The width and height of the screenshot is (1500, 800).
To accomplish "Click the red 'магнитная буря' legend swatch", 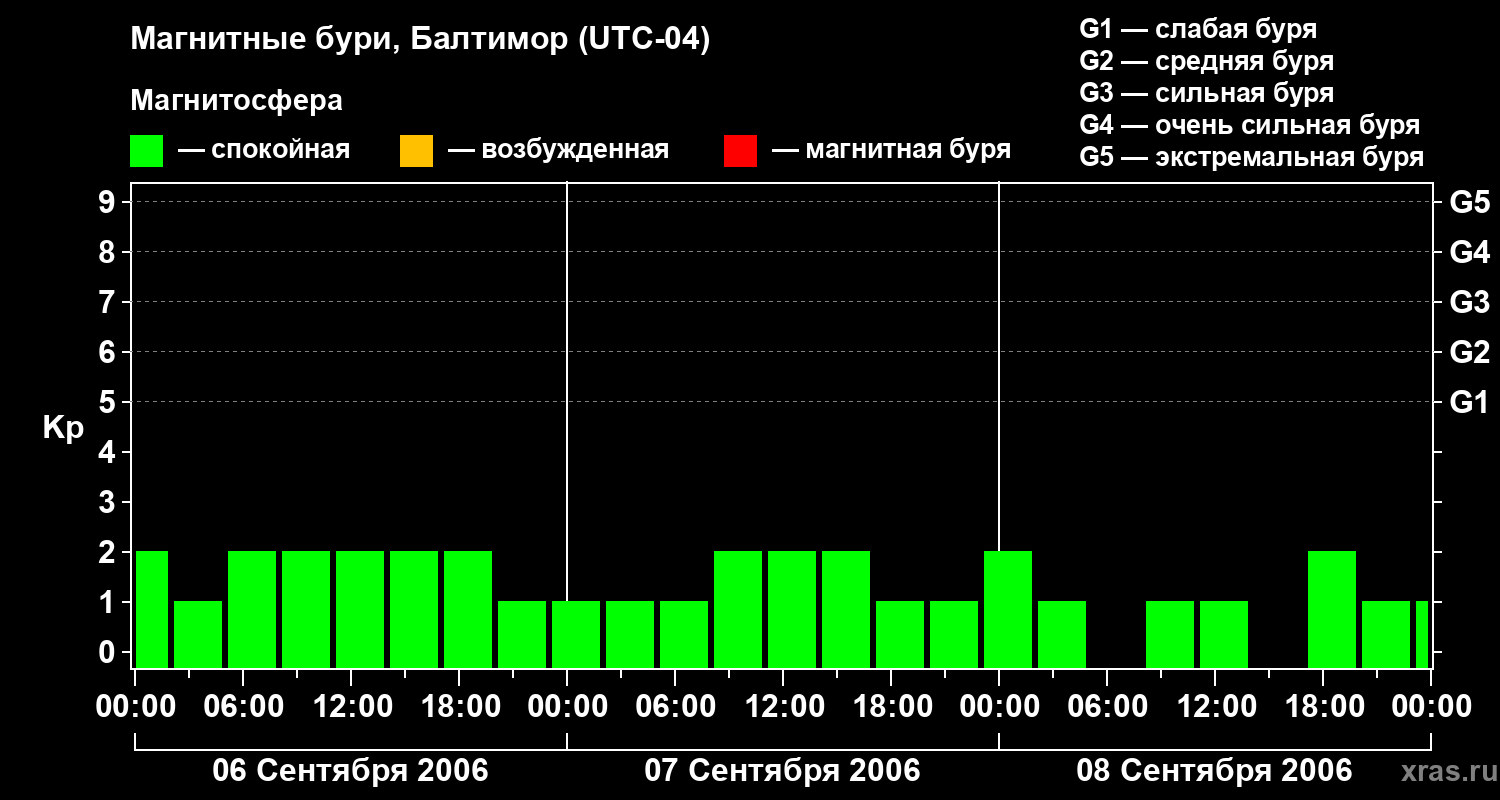I will pos(740,151).
